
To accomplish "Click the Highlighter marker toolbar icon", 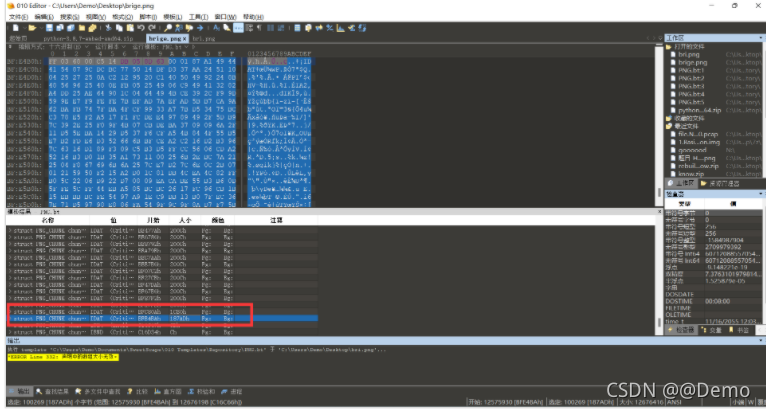I will pos(227,28).
